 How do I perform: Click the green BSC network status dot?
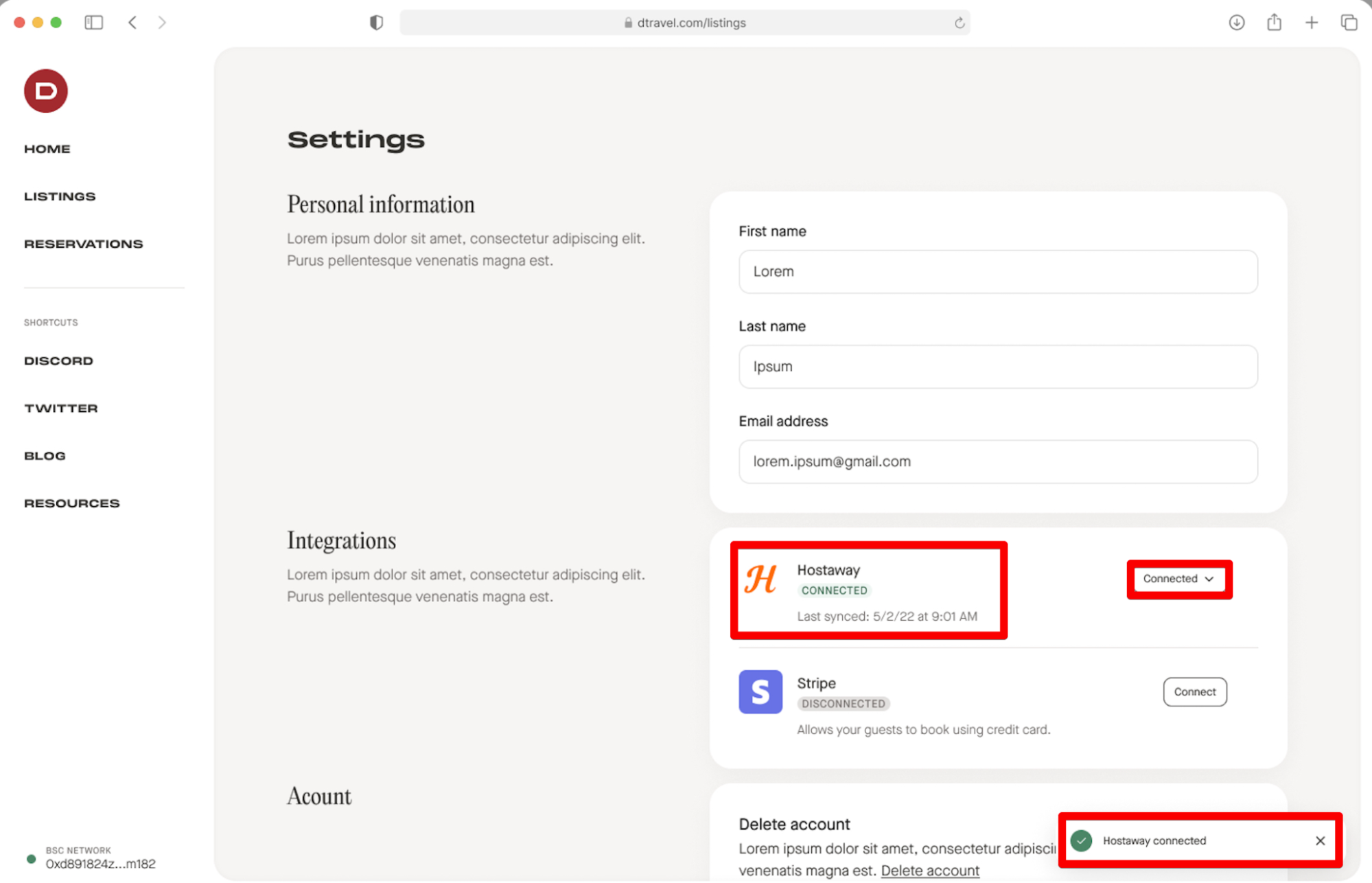[31, 858]
